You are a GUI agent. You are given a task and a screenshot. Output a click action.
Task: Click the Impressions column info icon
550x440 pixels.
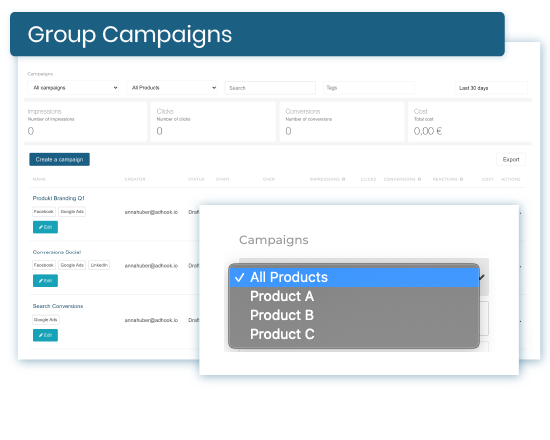pos(343,179)
